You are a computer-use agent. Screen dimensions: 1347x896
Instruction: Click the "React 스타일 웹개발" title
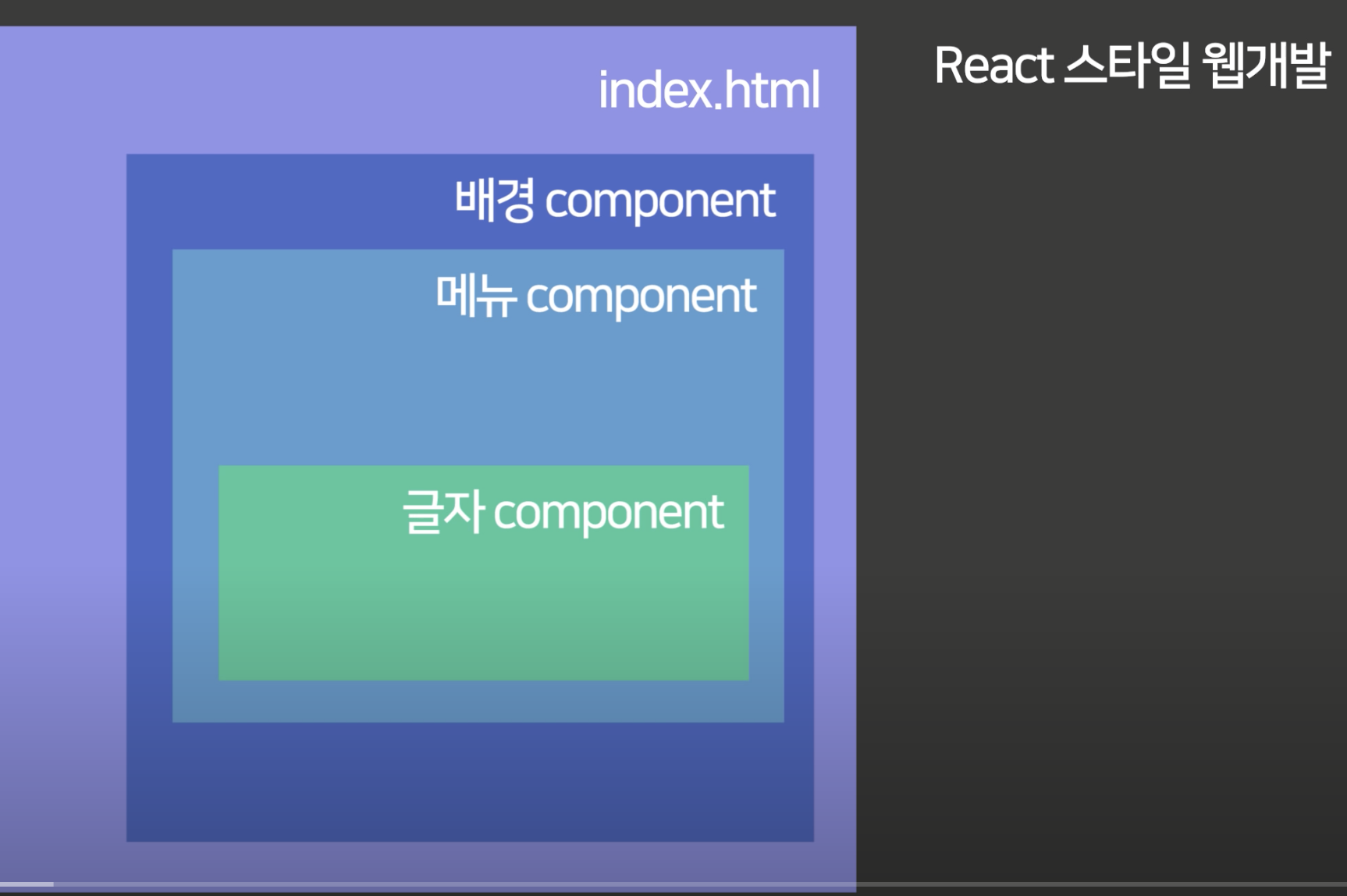(1132, 65)
